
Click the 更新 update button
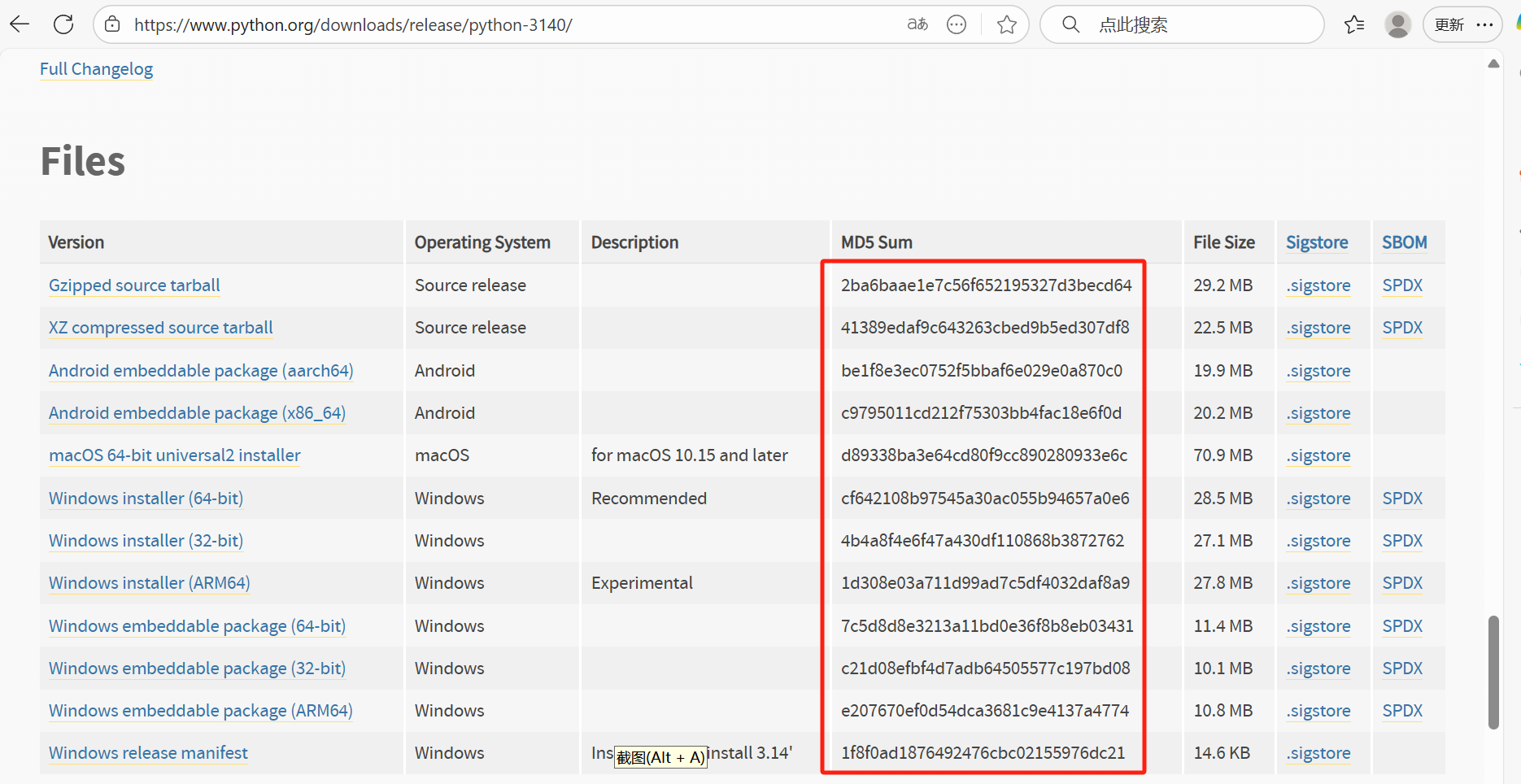tap(1449, 24)
